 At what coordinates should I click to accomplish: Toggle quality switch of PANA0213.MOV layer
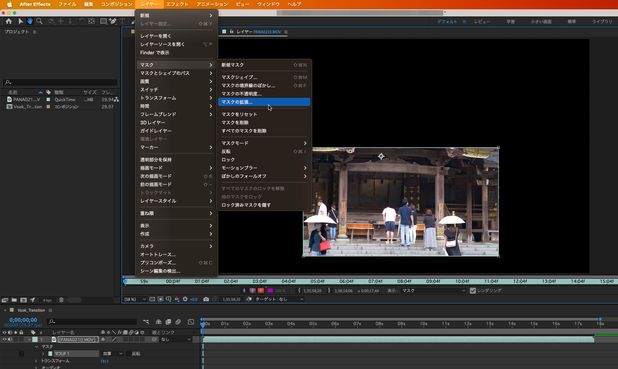click(114, 339)
